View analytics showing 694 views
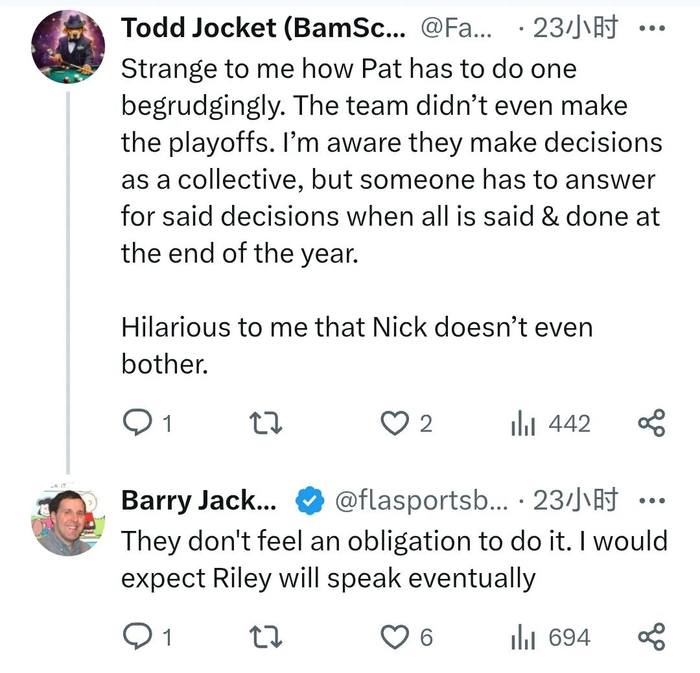Viewport: 700px width, 673px height. [522, 637]
